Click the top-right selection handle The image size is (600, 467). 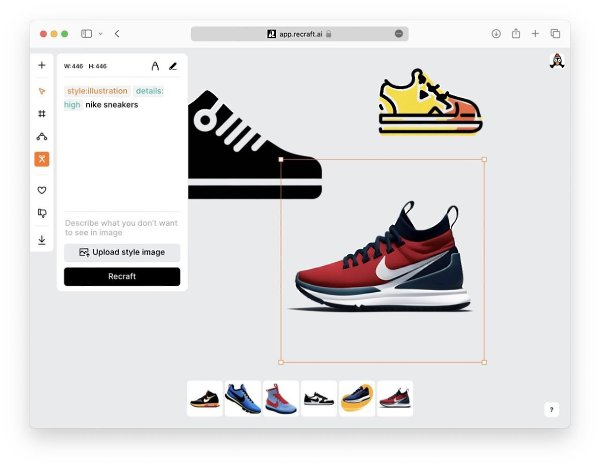click(x=484, y=159)
